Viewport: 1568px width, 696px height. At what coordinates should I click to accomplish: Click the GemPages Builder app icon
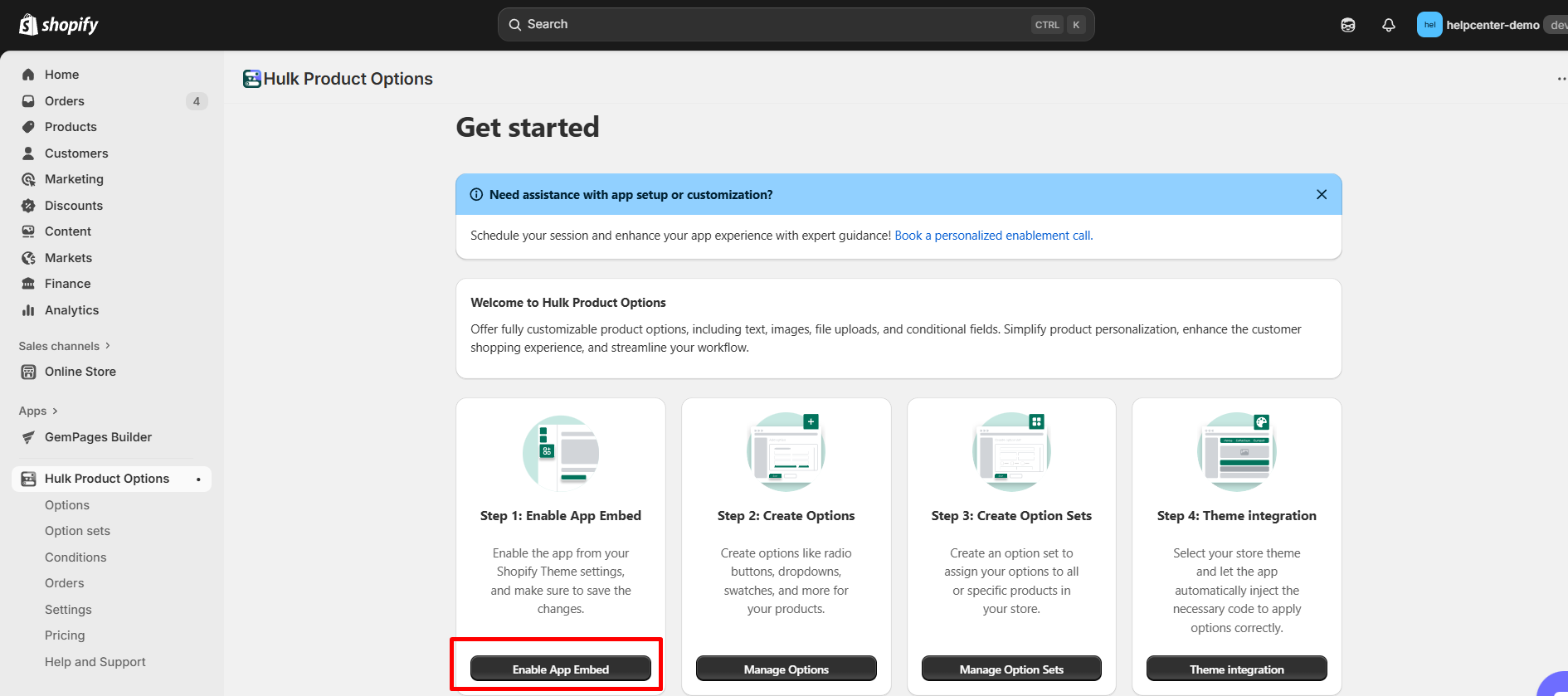coord(28,437)
